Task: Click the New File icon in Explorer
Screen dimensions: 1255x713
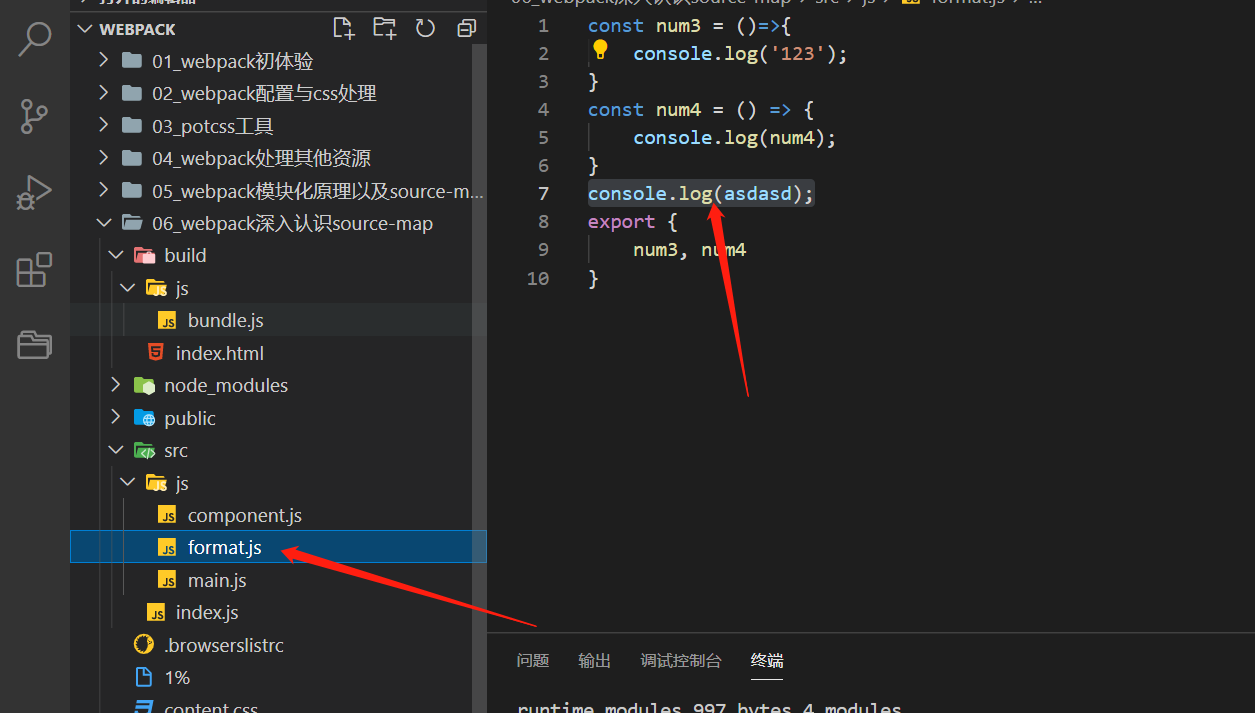Action: [343, 28]
